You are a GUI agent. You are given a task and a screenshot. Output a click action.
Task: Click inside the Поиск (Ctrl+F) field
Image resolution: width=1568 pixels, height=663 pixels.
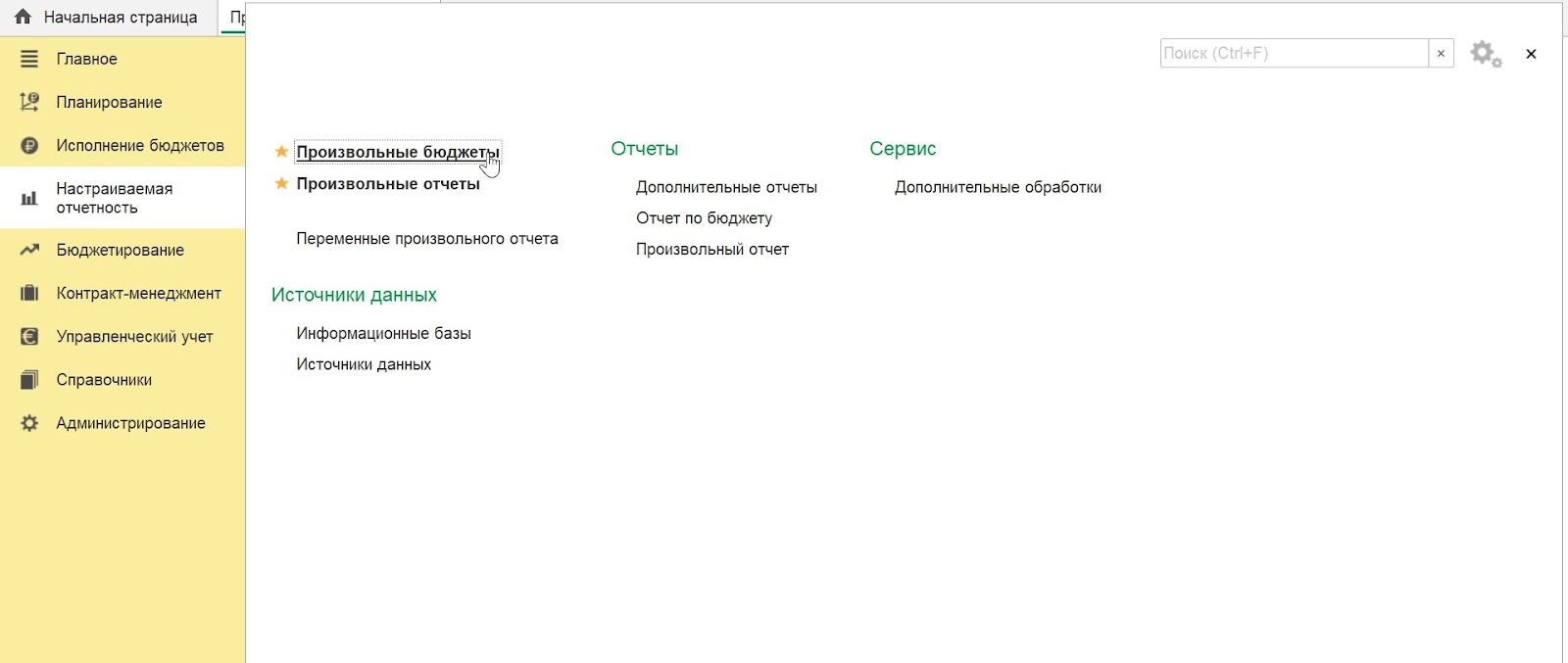(1294, 54)
